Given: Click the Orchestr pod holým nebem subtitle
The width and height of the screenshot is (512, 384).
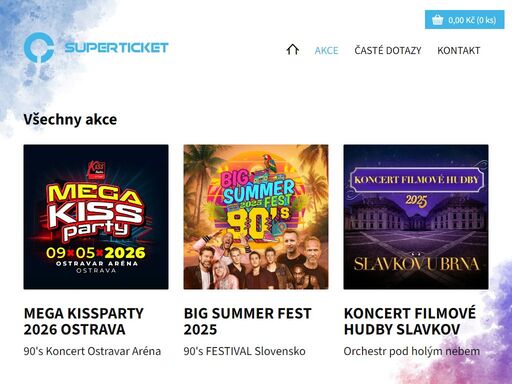Looking at the screenshot, I should click(x=412, y=351).
